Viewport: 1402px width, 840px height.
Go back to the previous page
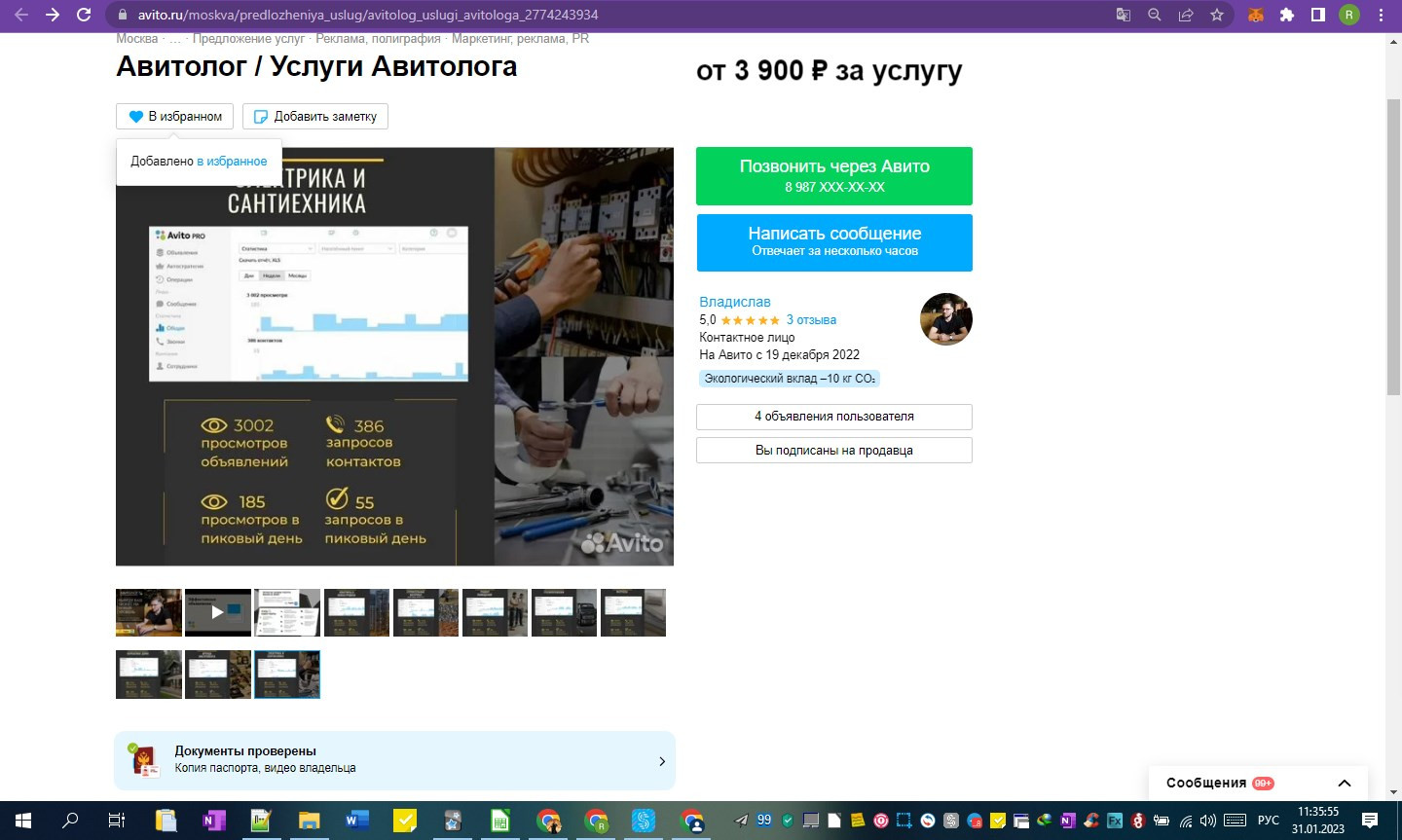point(20,15)
